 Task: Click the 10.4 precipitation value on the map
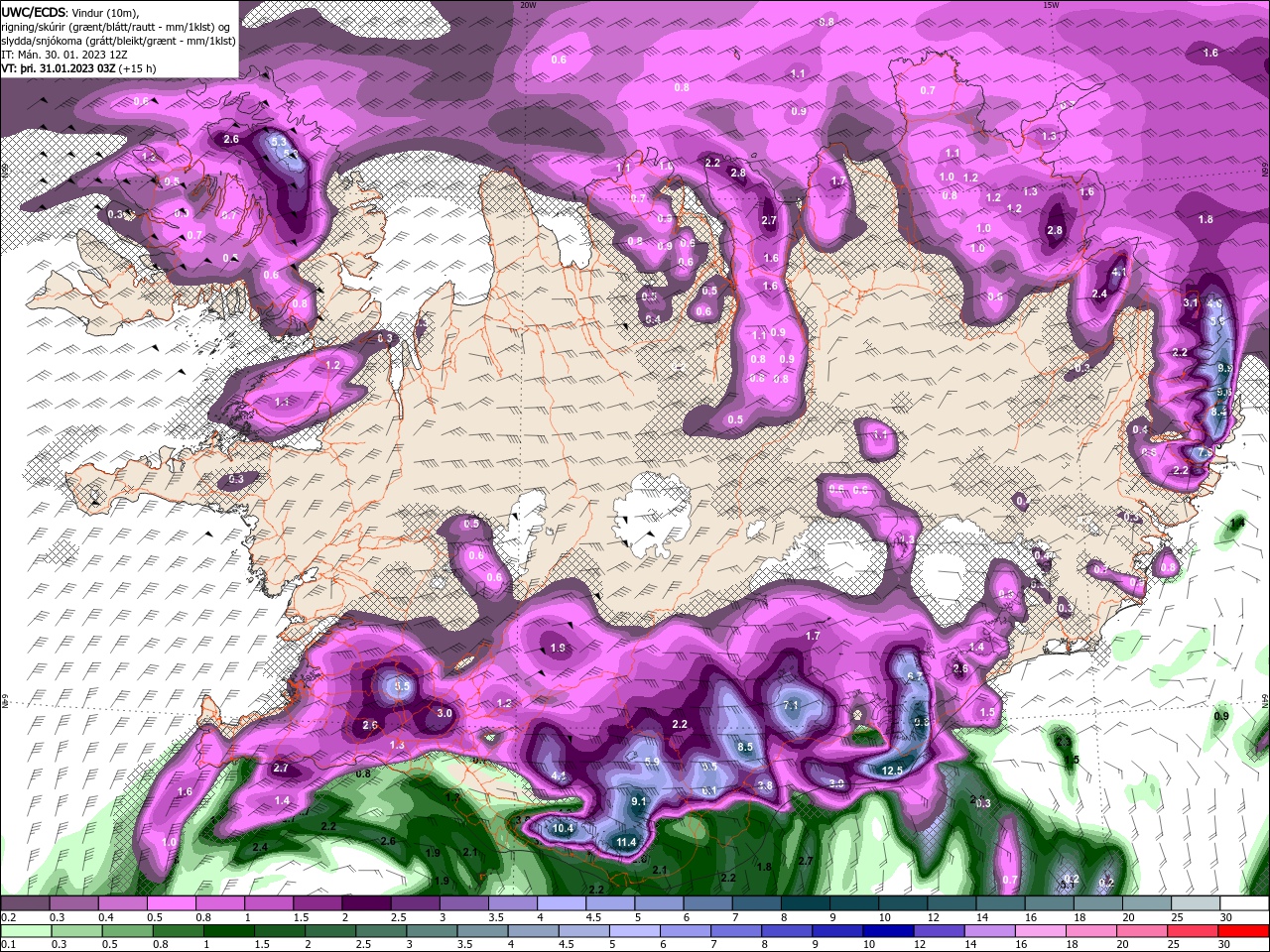click(564, 828)
